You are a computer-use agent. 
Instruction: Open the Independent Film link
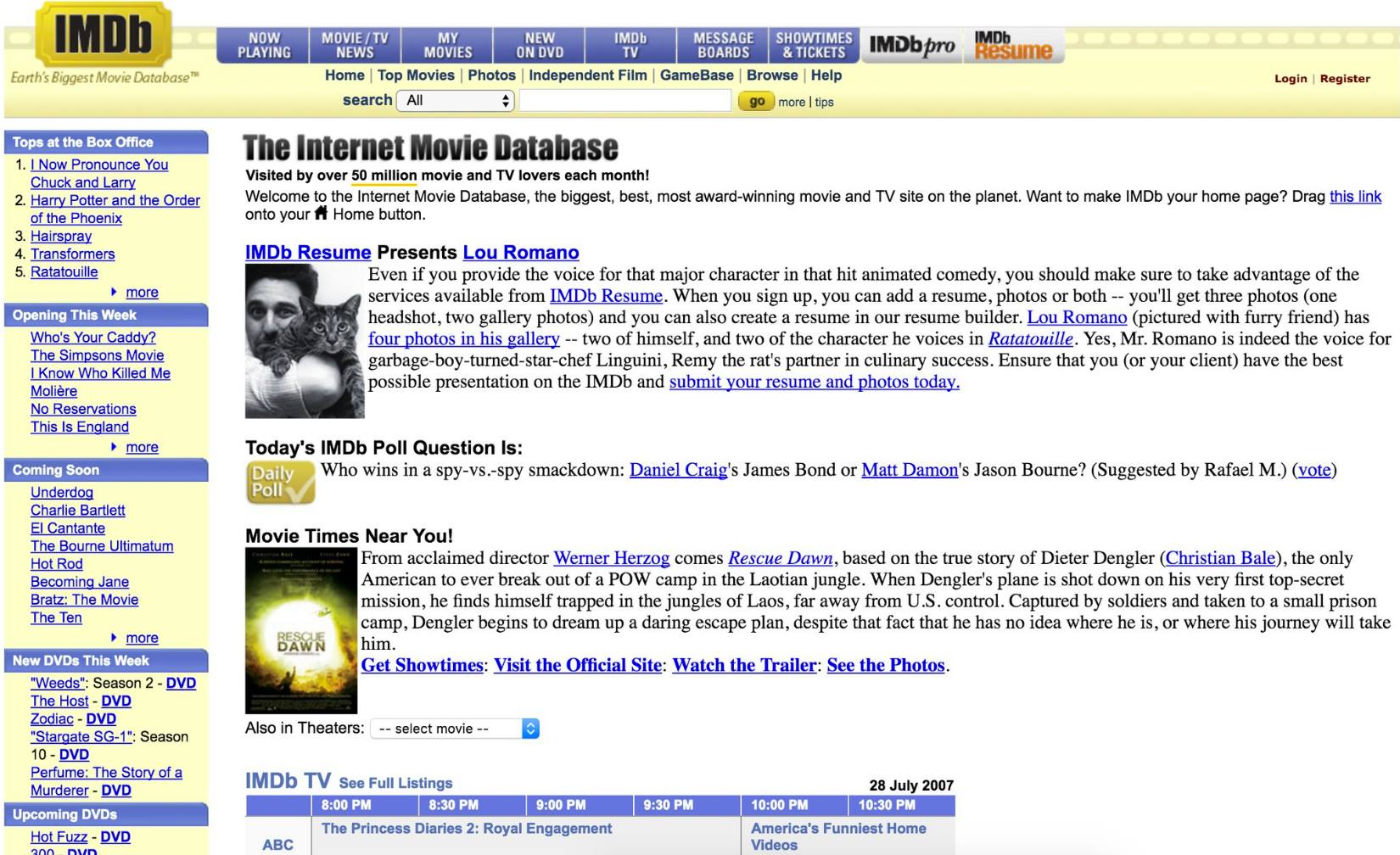coord(588,75)
